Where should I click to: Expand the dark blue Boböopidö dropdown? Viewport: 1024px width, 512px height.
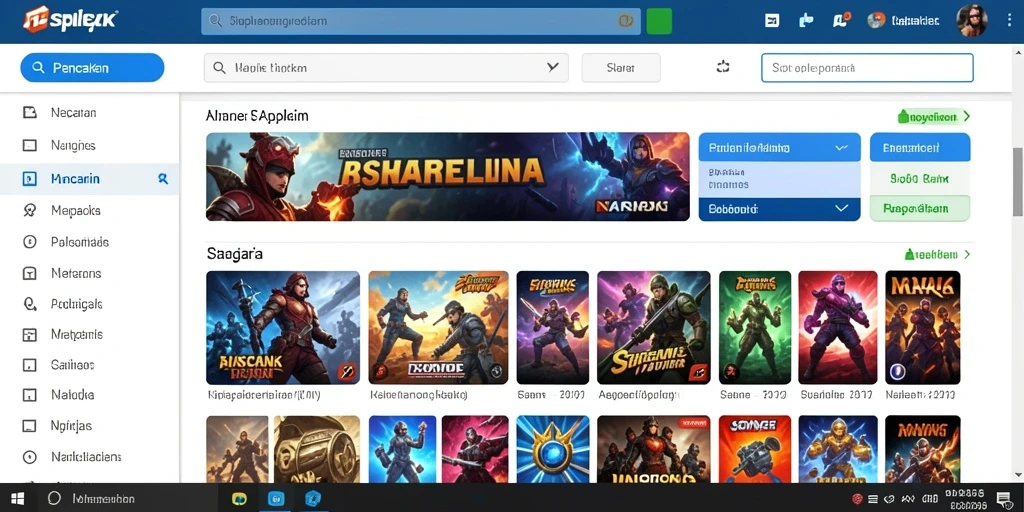[x=779, y=209]
